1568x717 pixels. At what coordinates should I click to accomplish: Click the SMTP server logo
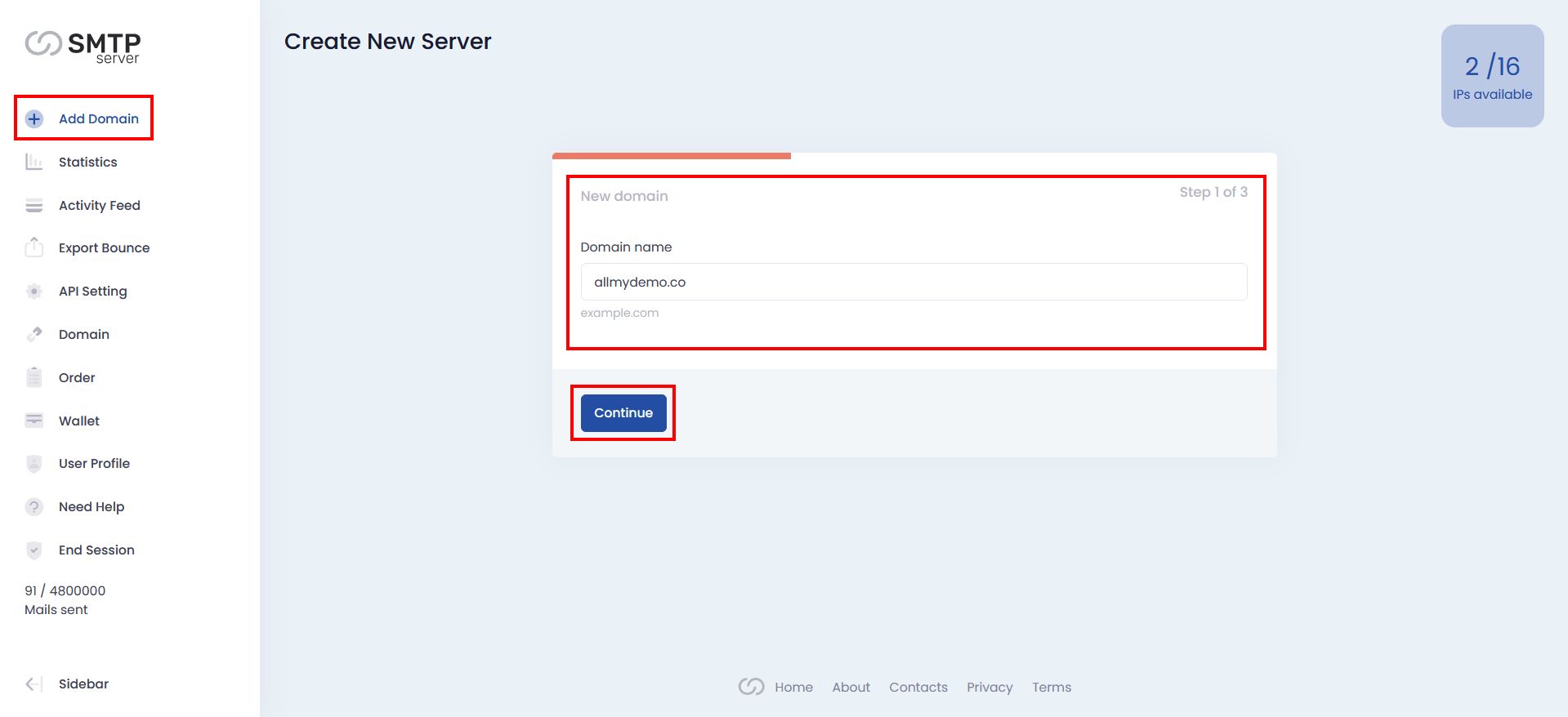coord(83,46)
